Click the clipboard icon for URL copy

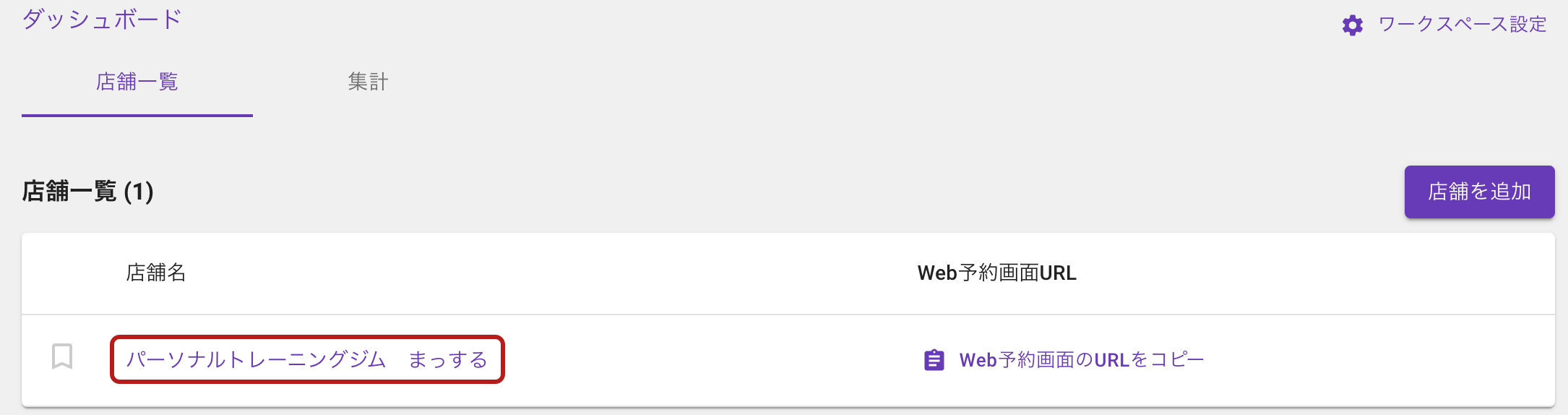point(934,360)
